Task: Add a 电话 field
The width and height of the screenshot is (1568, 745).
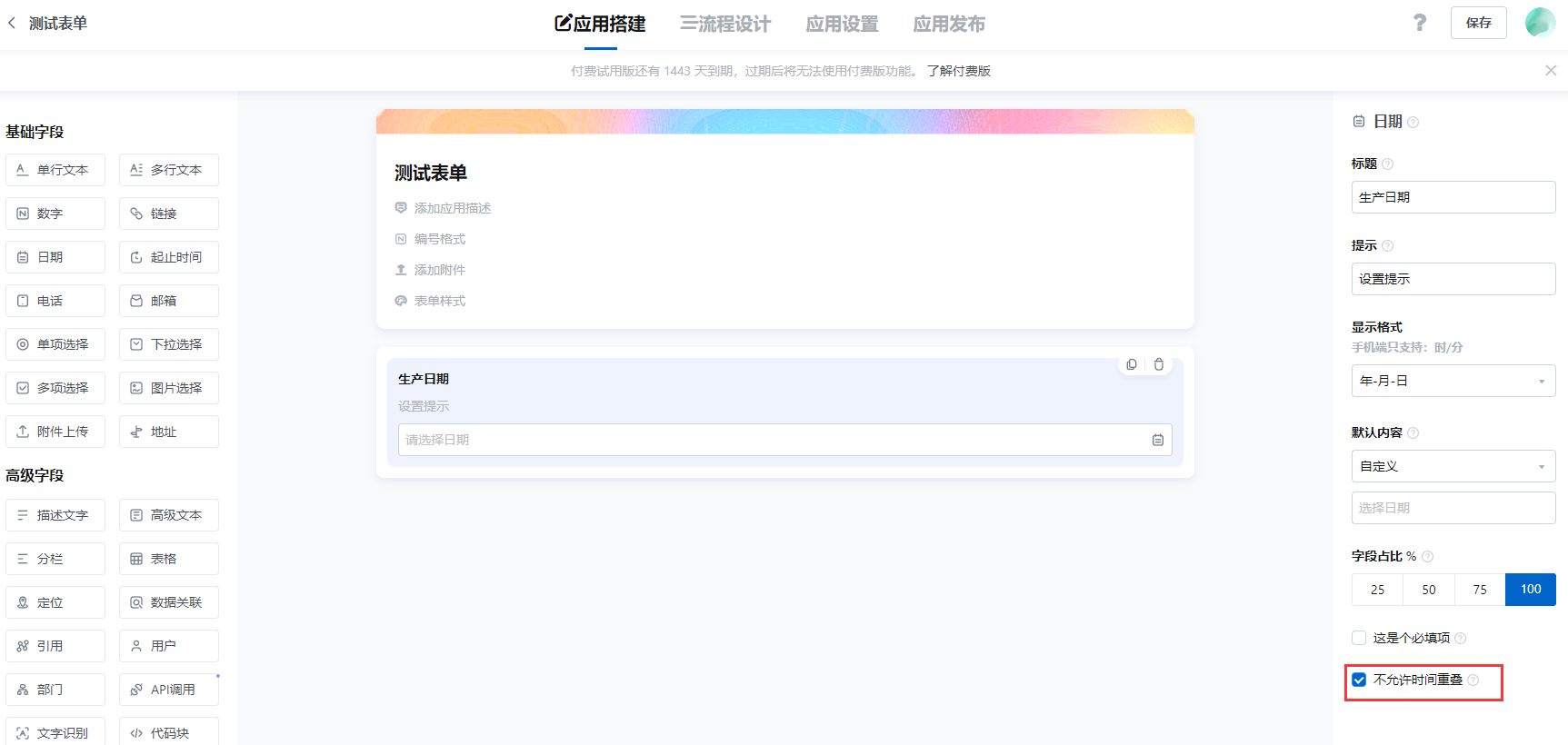Action: click(55, 301)
